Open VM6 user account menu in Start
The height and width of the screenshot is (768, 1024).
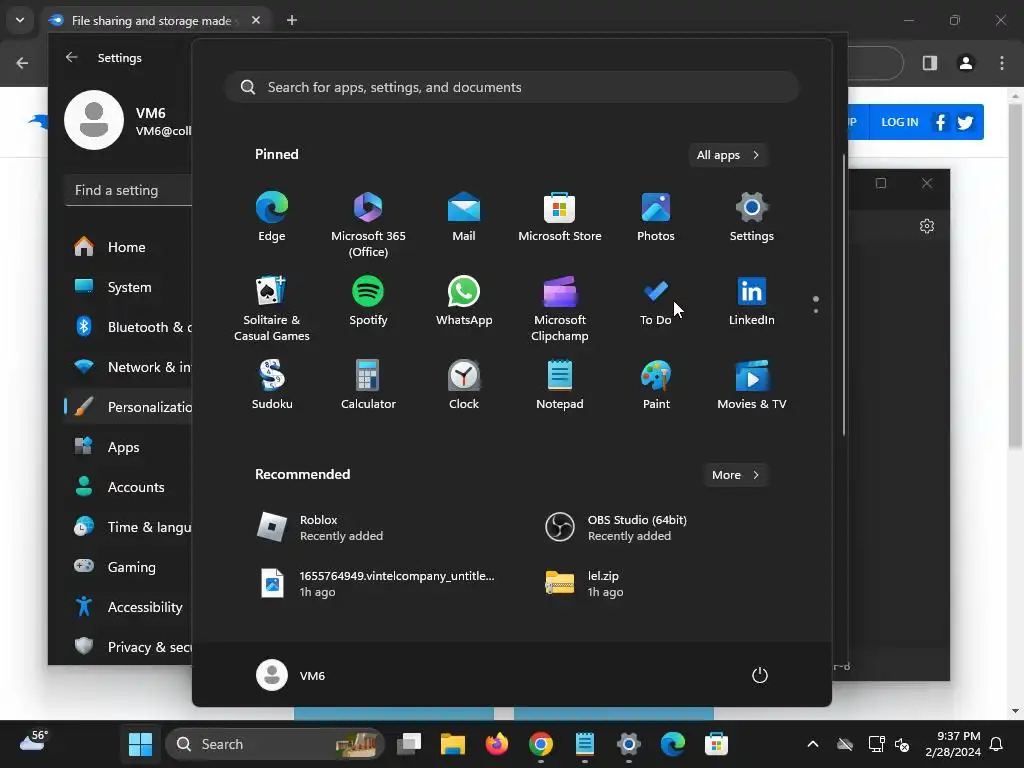pyautogui.click(x=291, y=675)
